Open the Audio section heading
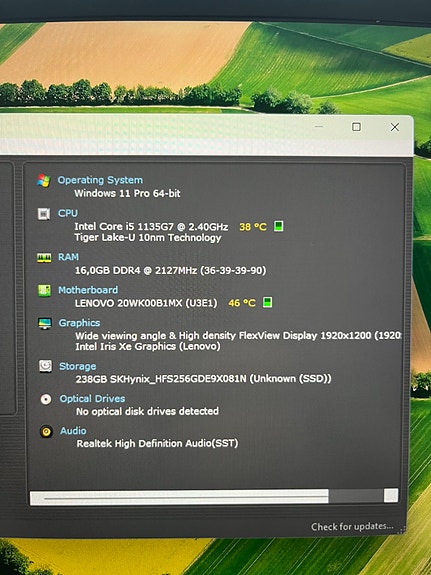 (x=73, y=431)
